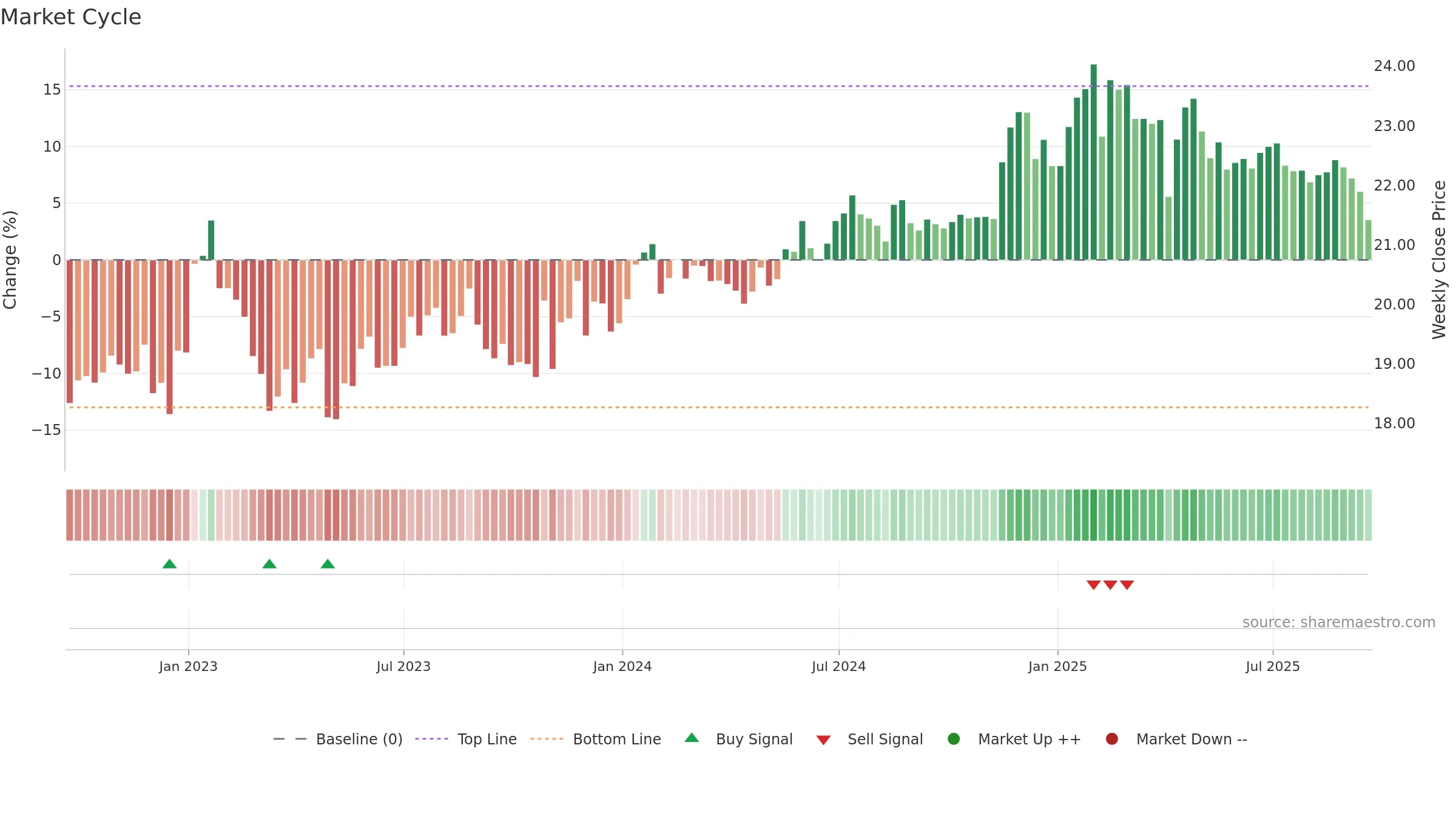Select the first red sell signal marker
This screenshot has height=819, width=1456.
pos(1093,585)
